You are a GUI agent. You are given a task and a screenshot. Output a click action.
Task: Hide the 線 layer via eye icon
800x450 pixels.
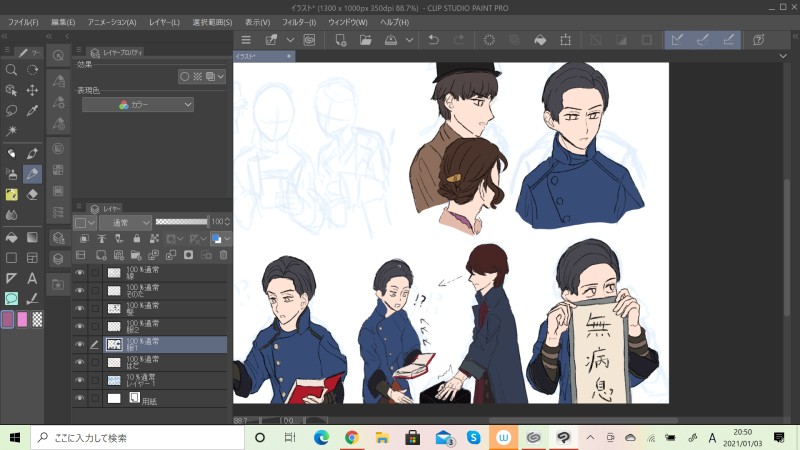[80, 273]
